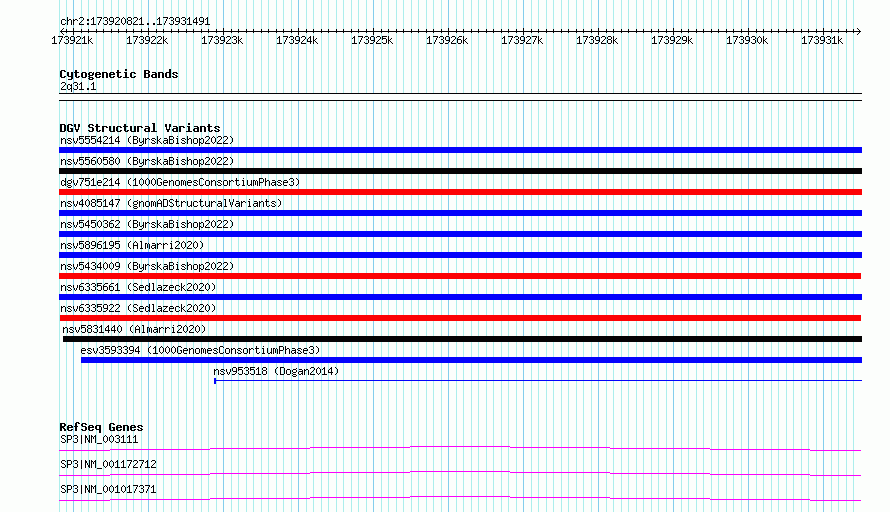Image resolution: width=890 pixels, height=512 pixels.
Task: Click the Cytogenetic Bands track title
Action: (x=119, y=74)
